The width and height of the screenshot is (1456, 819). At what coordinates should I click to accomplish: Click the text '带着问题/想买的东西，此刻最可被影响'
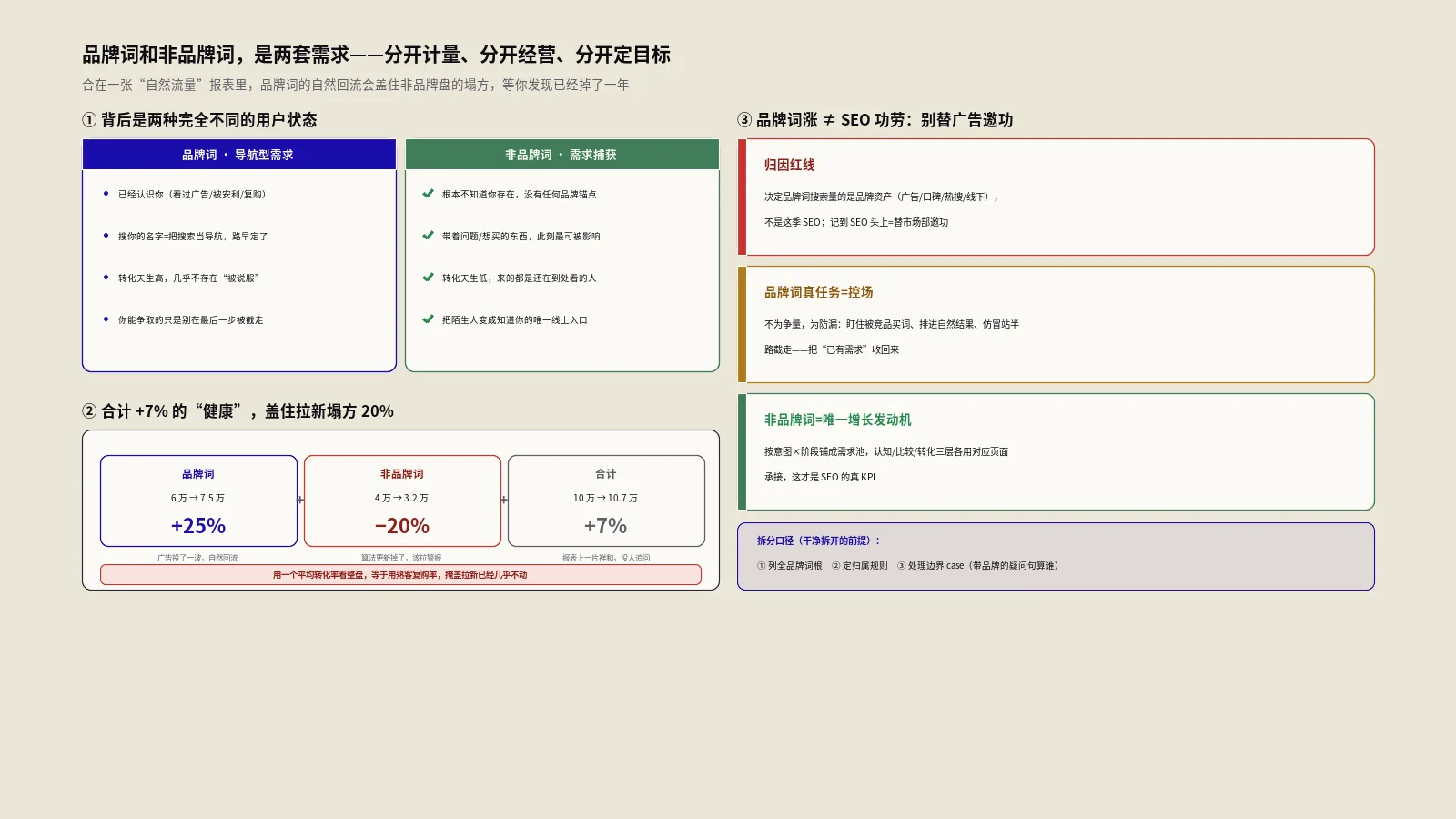521,236
